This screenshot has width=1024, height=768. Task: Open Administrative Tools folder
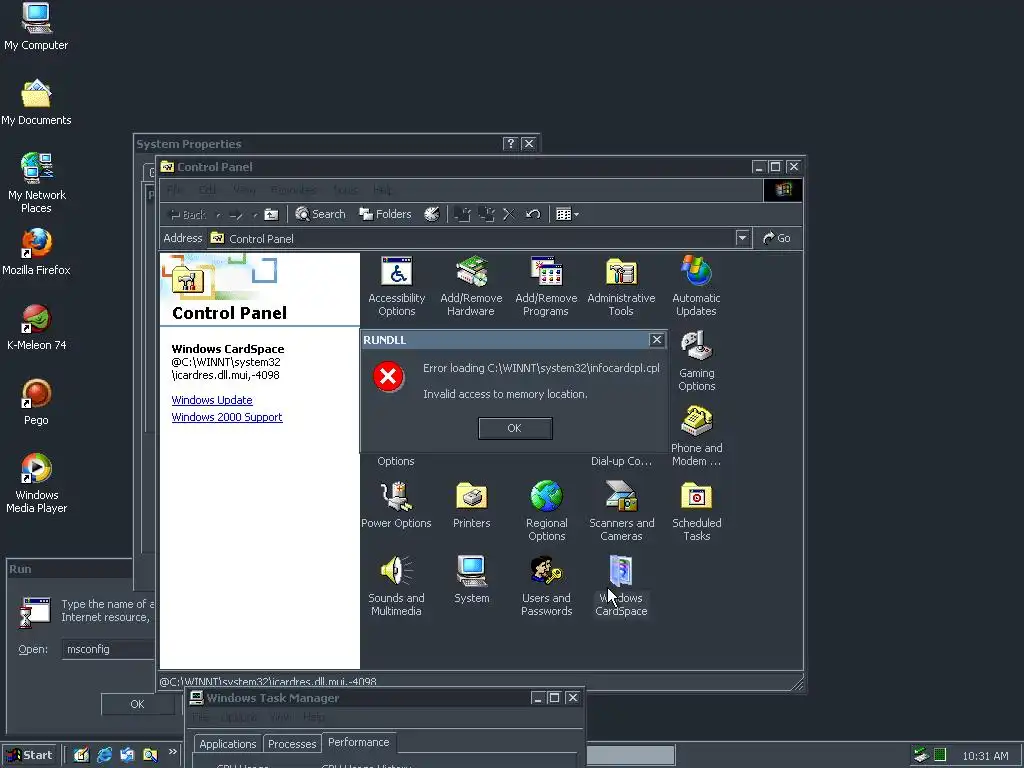(621, 286)
